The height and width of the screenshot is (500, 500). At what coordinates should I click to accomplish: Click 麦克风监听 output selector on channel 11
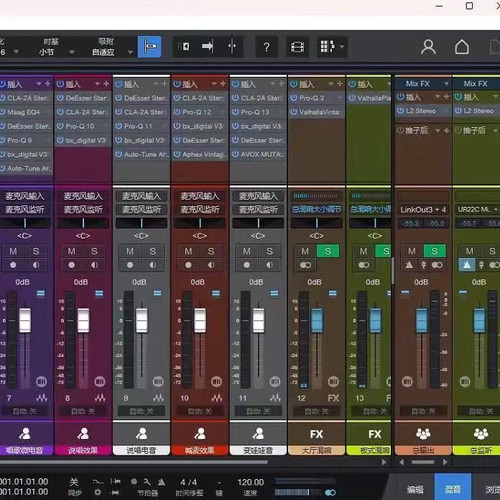258,209
